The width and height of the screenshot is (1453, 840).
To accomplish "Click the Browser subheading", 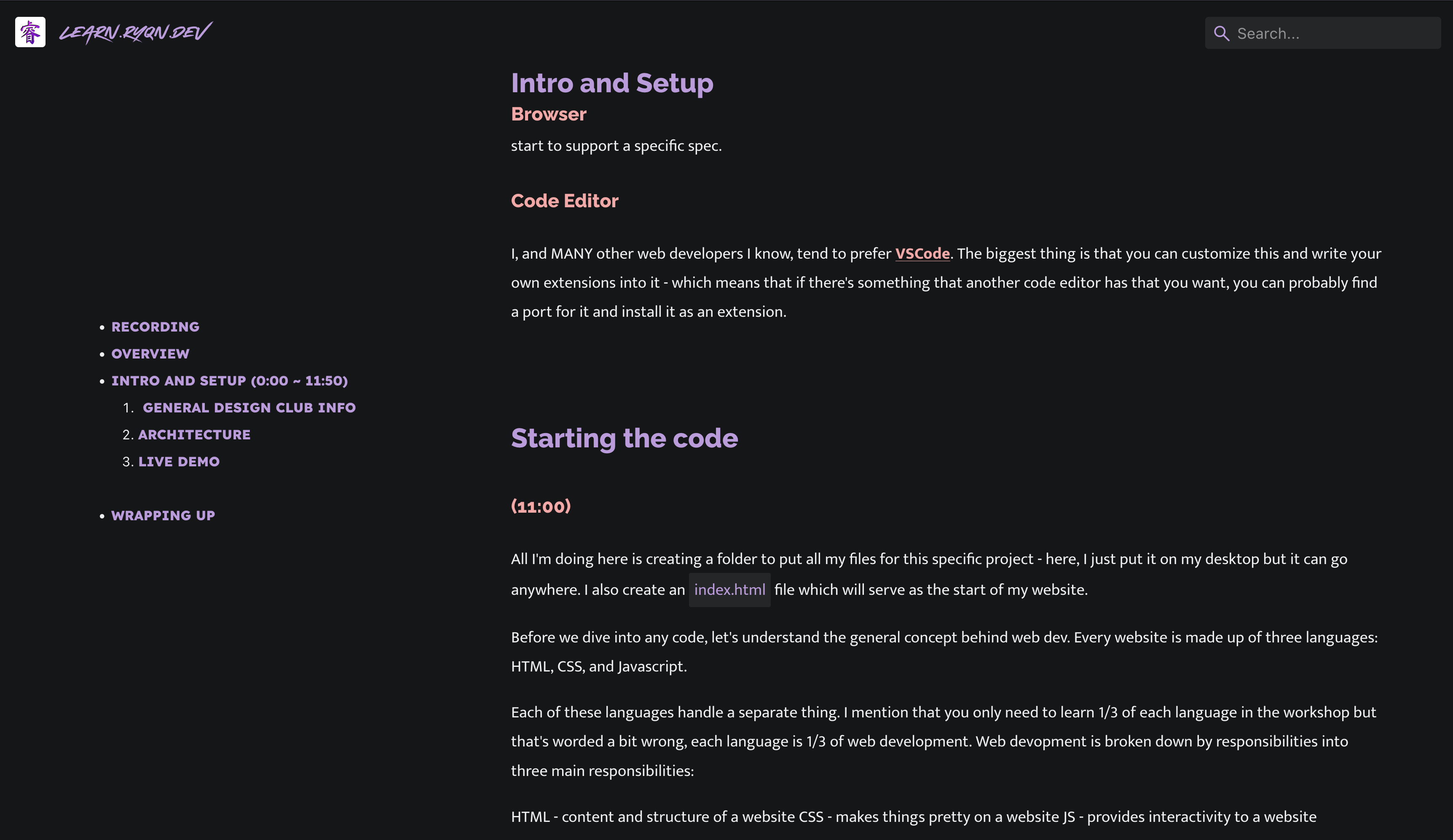I will pyautogui.click(x=548, y=114).
